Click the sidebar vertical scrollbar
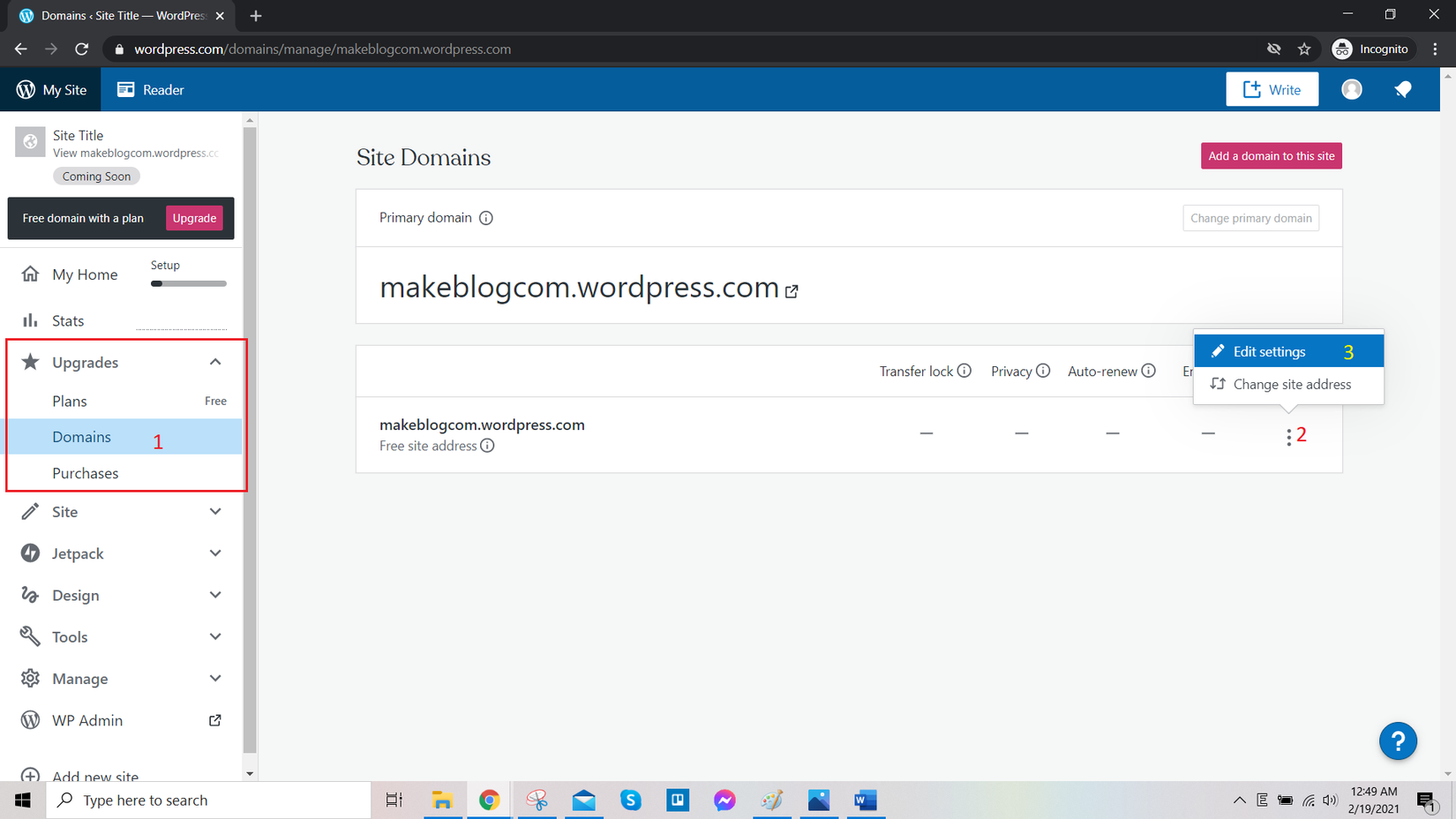Image resolution: width=1456 pixels, height=819 pixels. pyautogui.click(x=250, y=441)
